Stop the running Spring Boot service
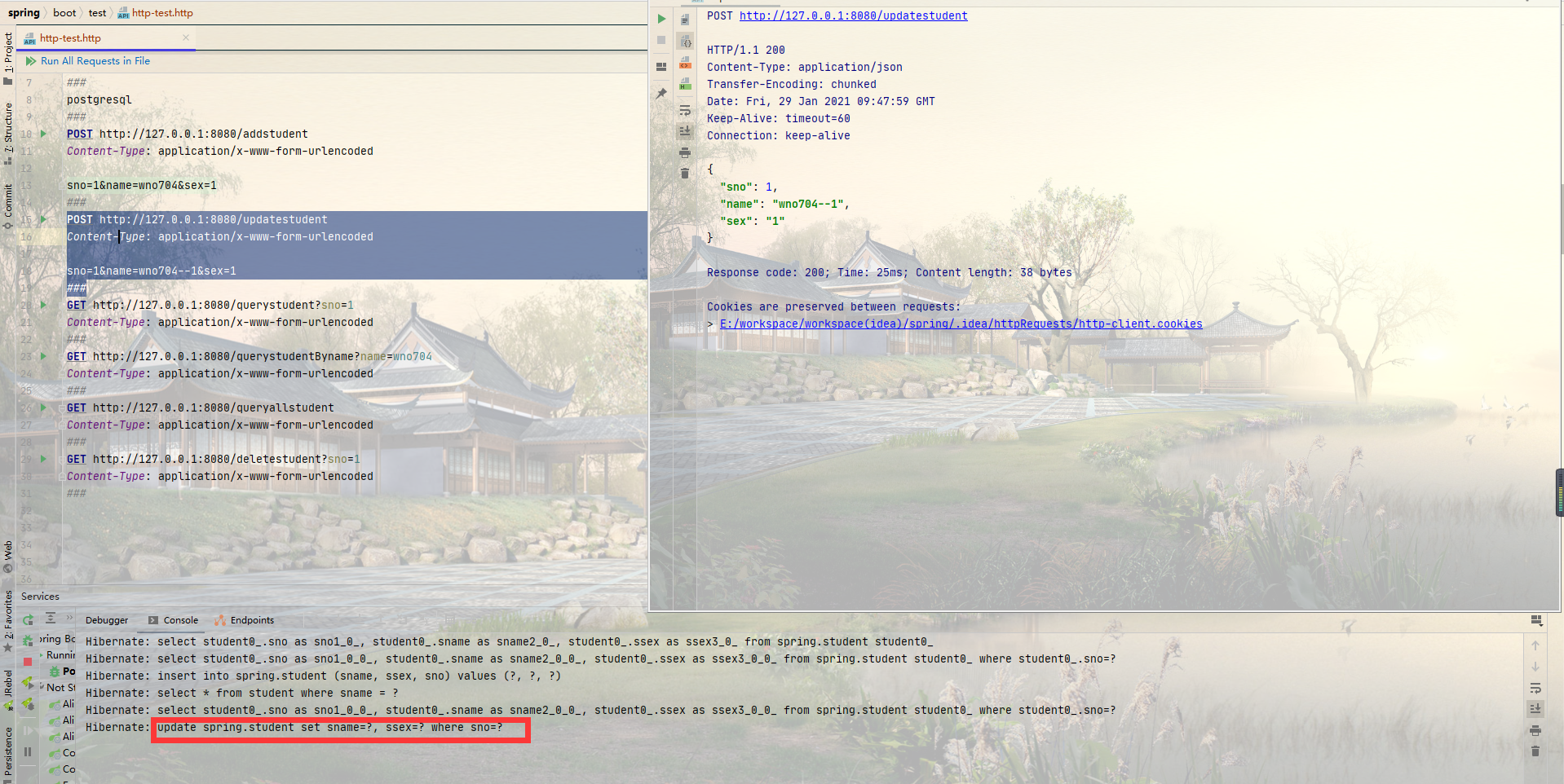The width and height of the screenshot is (1564, 784). [x=28, y=661]
